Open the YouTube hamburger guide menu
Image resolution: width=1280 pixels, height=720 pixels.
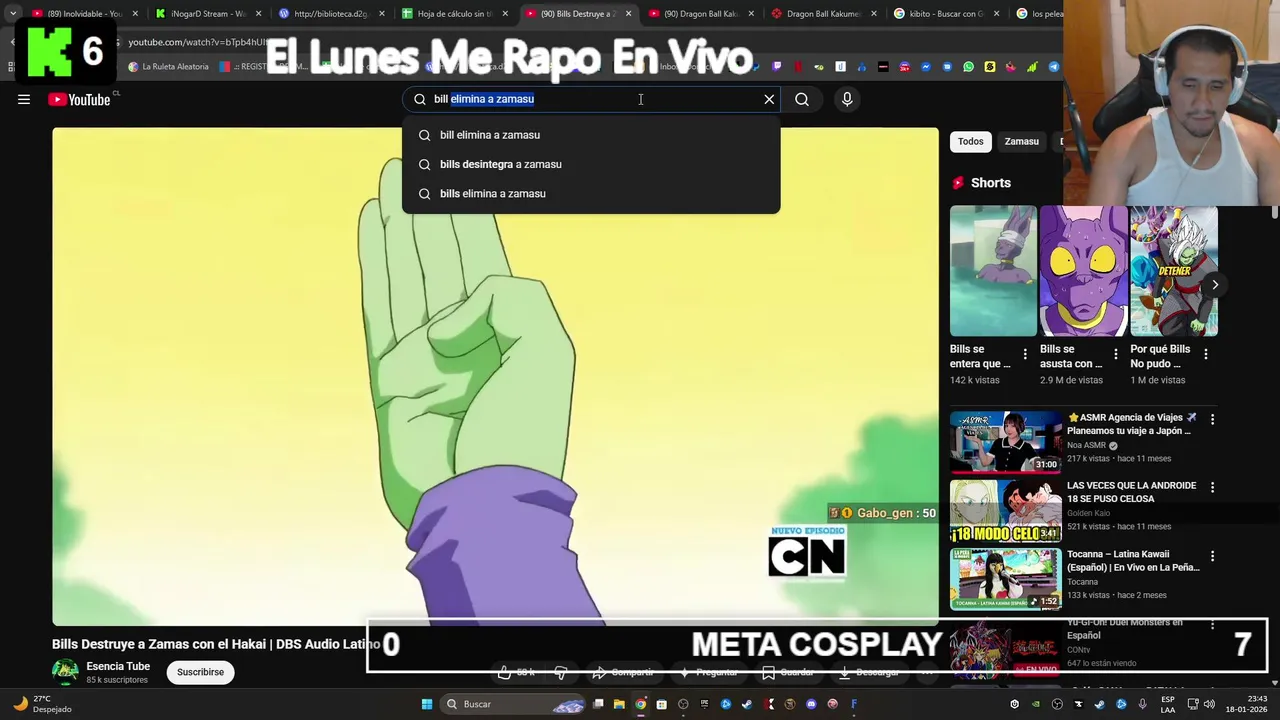pyautogui.click(x=24, y=99)
